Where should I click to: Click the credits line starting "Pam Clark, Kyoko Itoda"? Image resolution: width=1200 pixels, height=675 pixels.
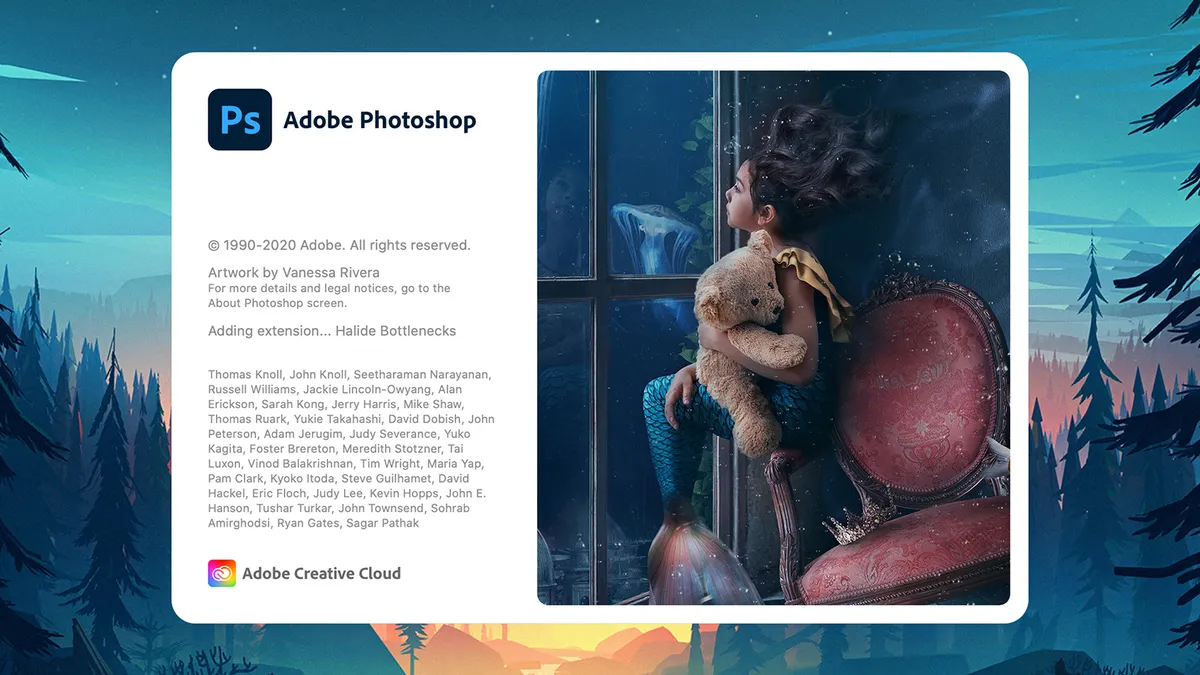338,479
